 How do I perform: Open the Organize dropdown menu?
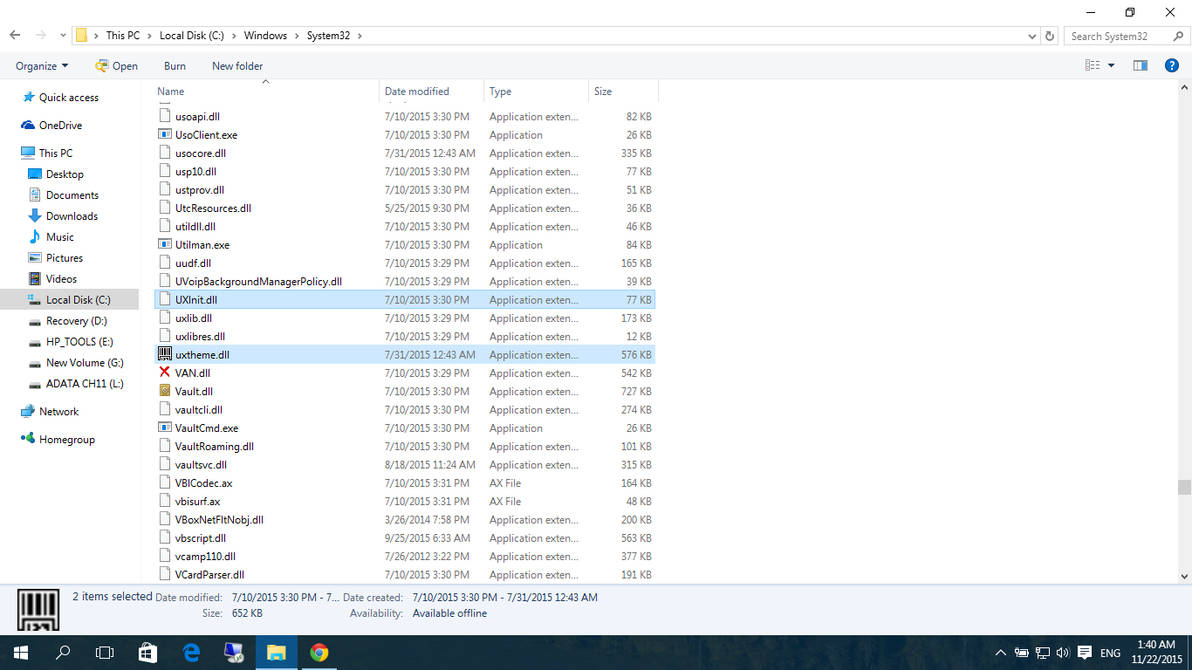39,66
